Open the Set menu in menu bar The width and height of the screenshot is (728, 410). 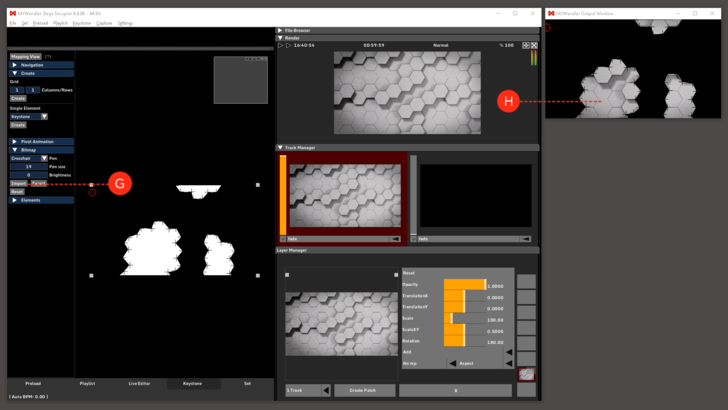point(24,23)
